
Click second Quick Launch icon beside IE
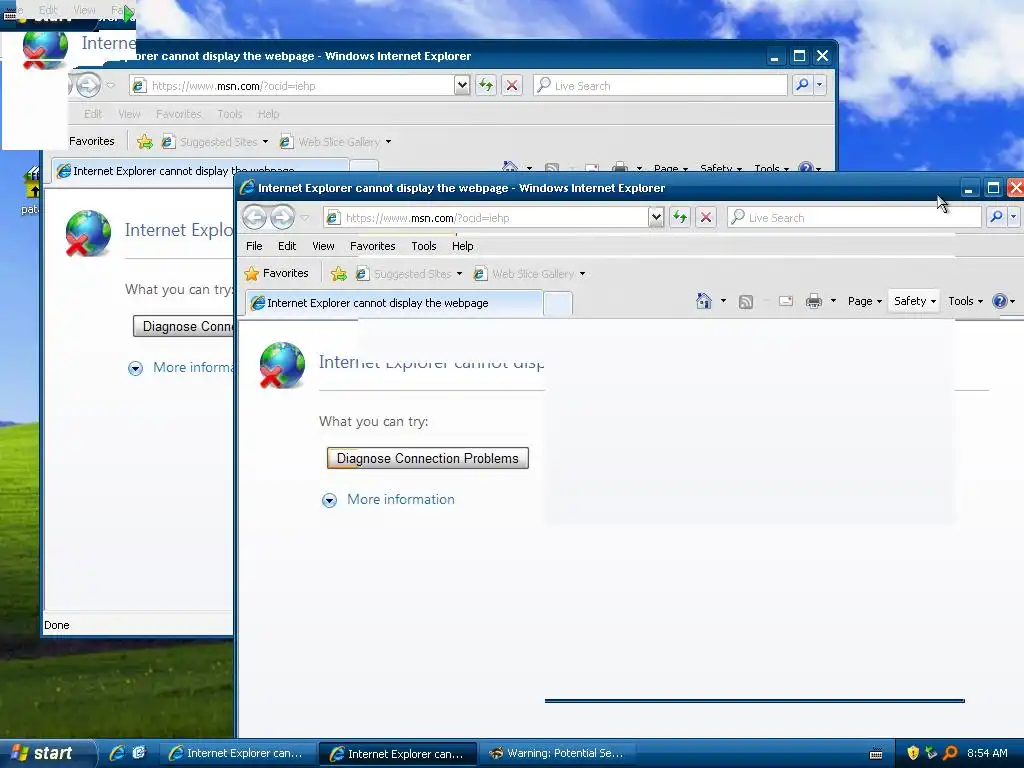click(139, 753)
